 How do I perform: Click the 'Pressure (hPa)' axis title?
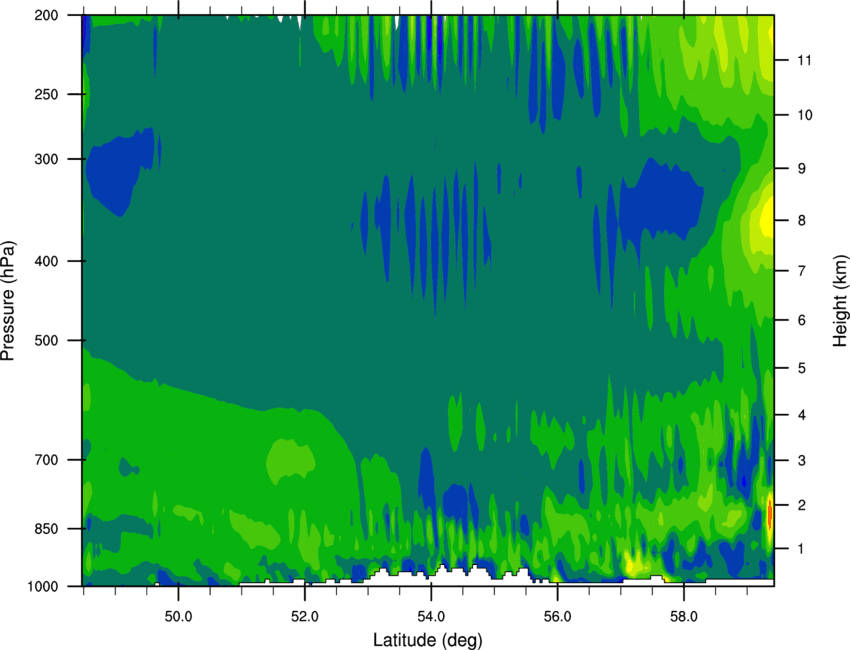tap(8, 301)
